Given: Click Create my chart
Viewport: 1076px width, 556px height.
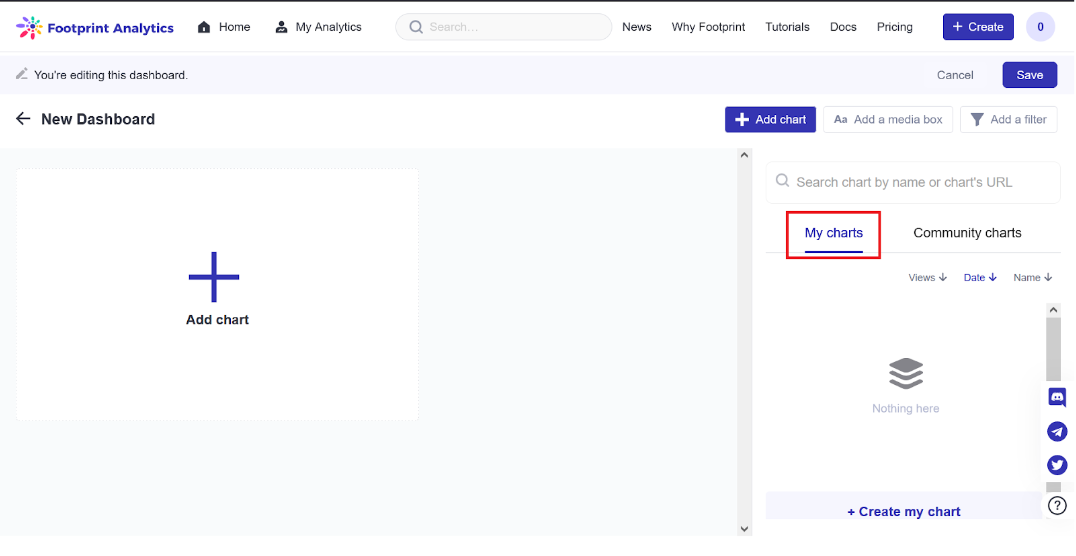Looking at the screenshot, I should (x=904, y=511).
